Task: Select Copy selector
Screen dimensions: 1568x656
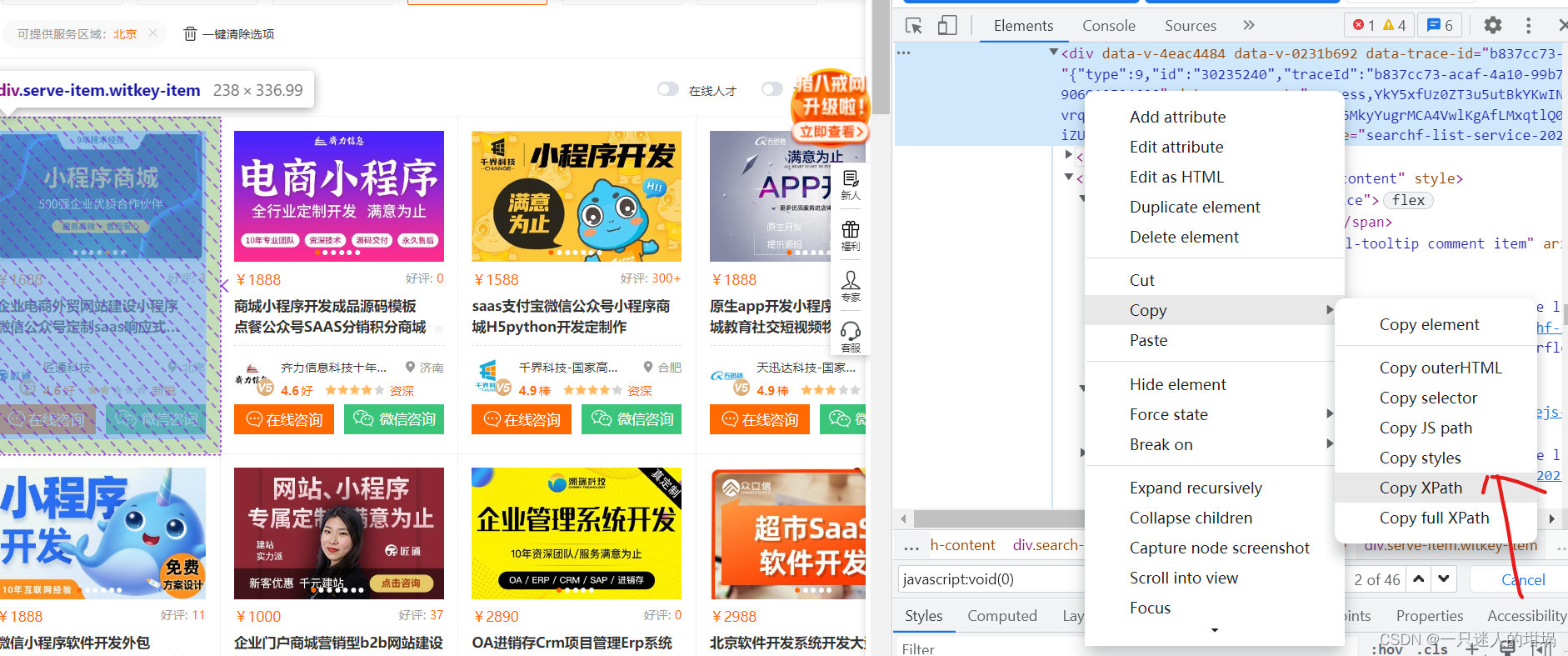Action: tap(1436, 398)
